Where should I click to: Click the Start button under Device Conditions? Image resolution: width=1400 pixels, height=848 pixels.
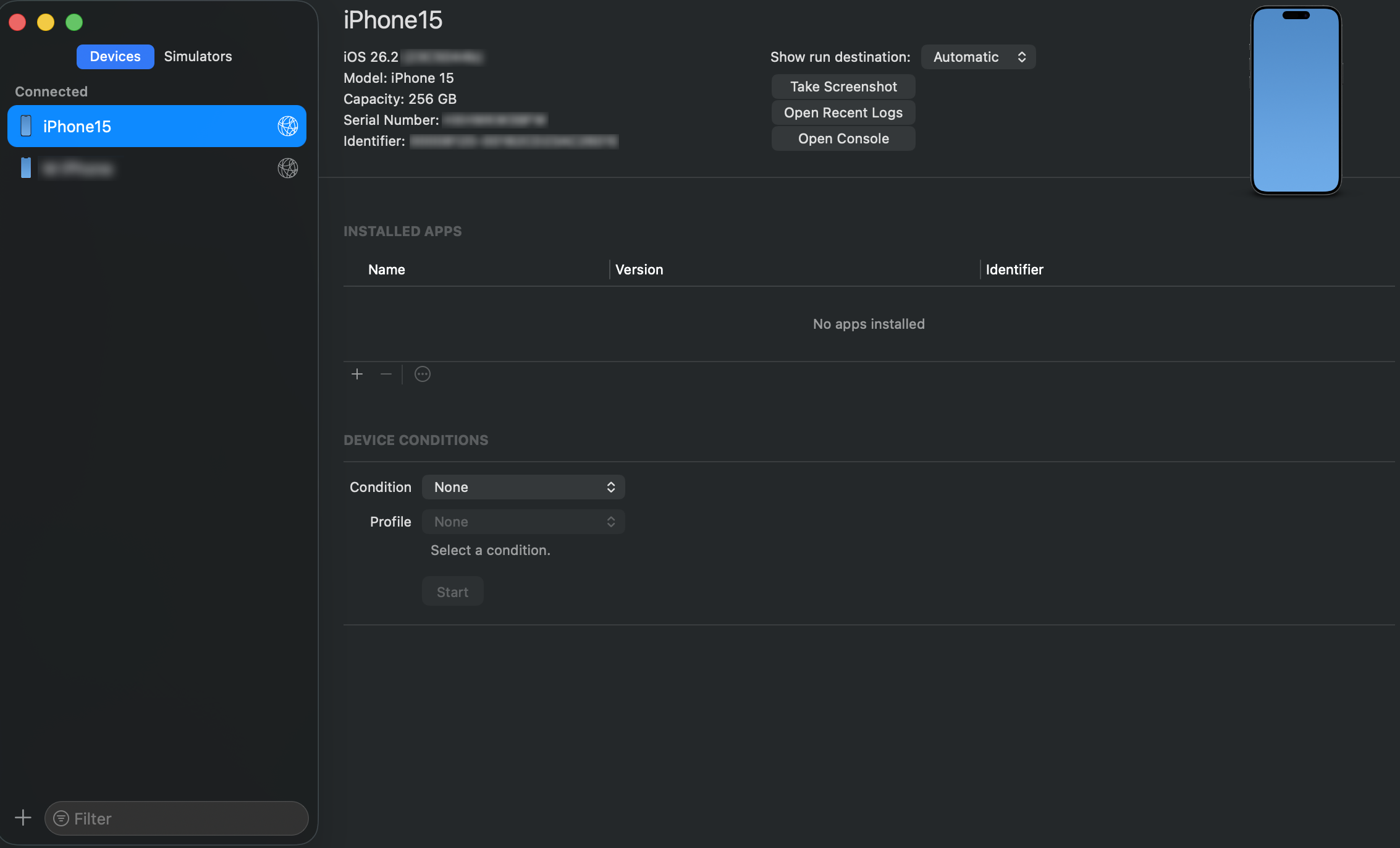click(x=452, y=591)
